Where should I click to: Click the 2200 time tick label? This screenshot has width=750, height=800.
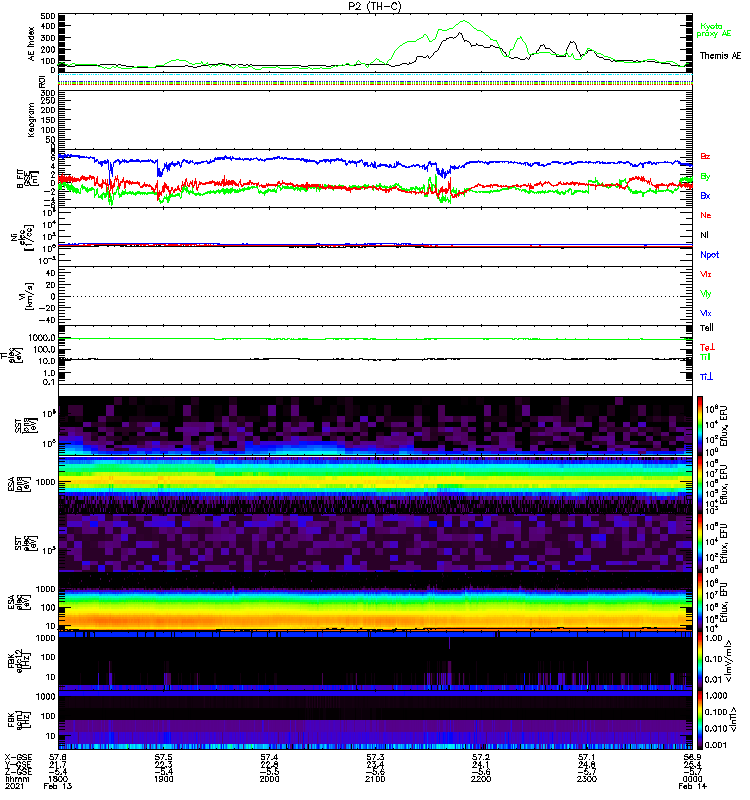[481, 779]
